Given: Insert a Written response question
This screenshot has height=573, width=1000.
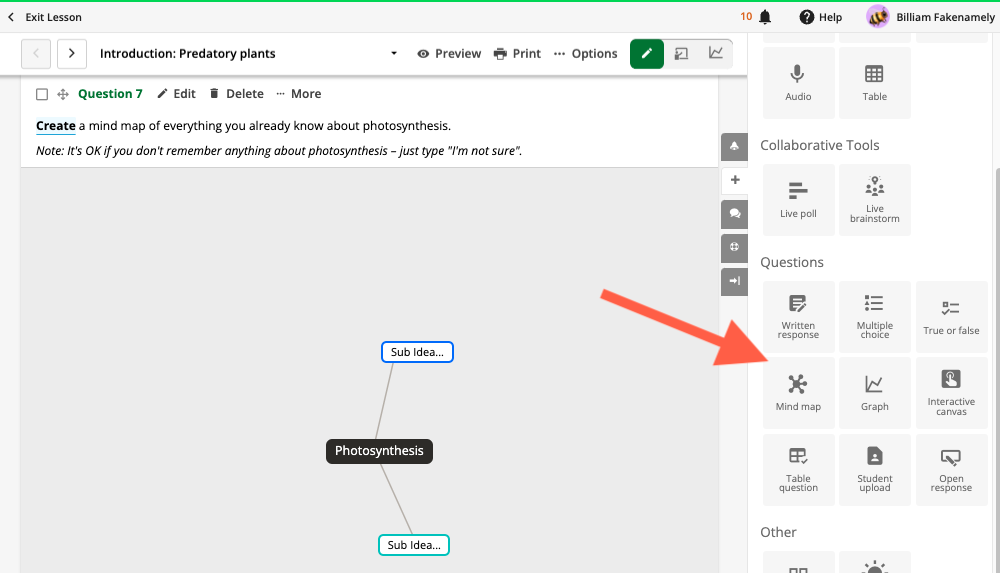Looking at the screenshot, I should click(x=798, y=317).
